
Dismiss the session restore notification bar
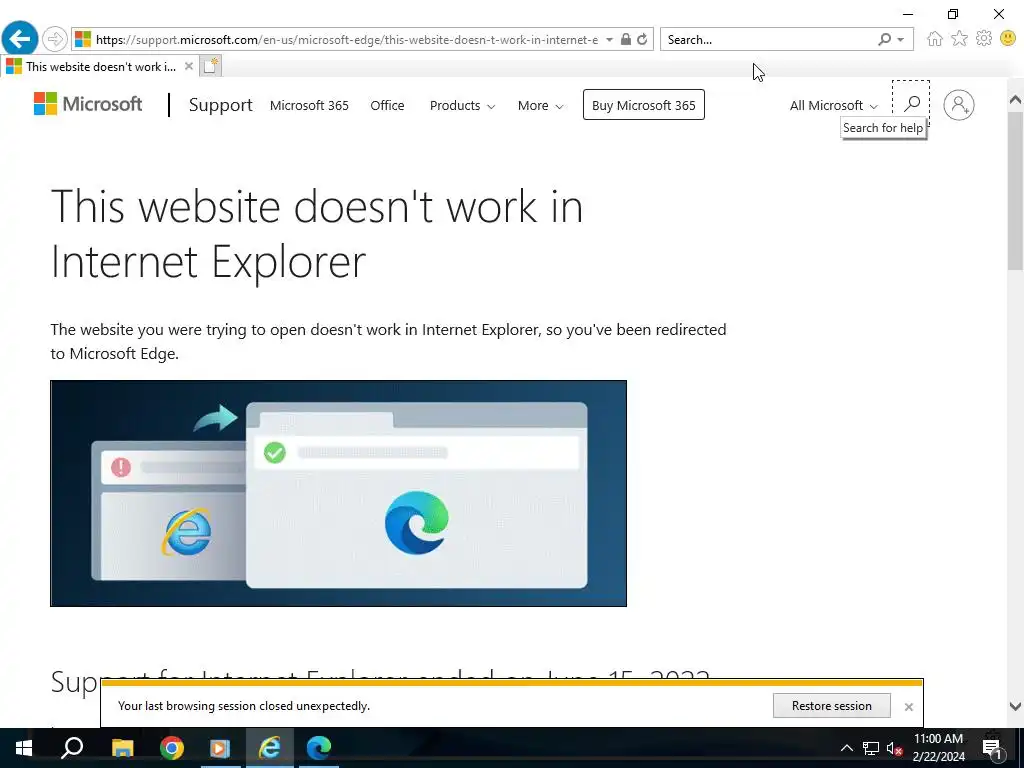point(908,707)
